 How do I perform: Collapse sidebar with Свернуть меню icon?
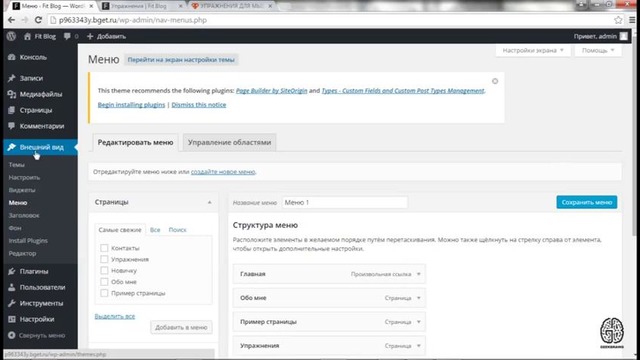pos(11,335)
